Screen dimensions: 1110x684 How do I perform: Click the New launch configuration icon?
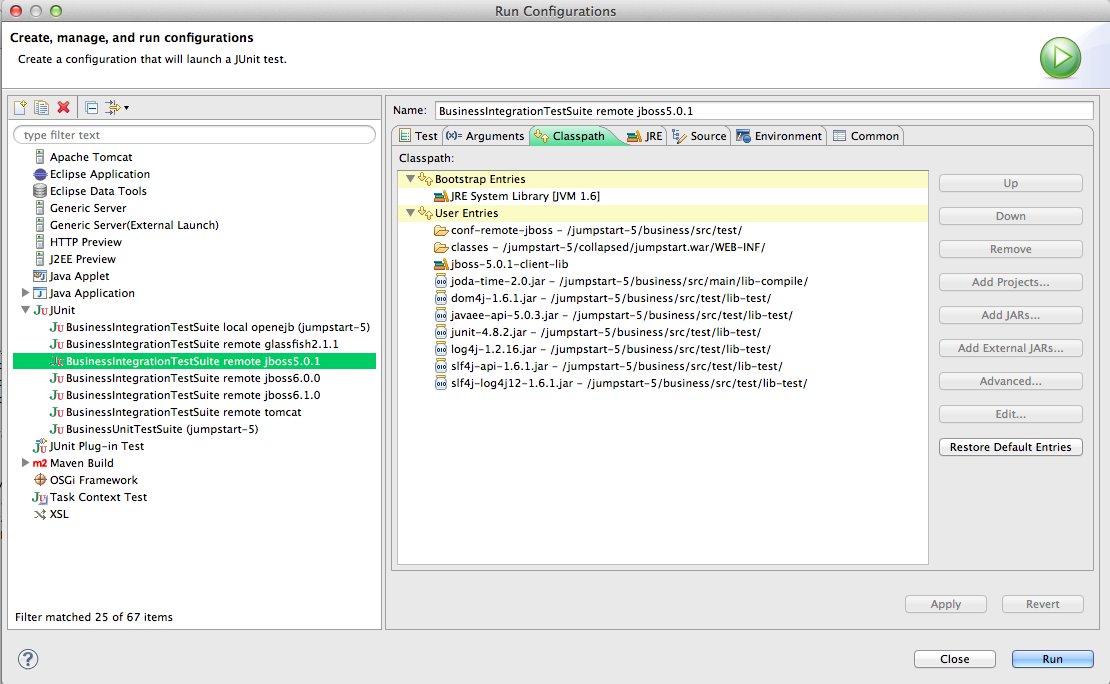click(x=21, y=108)
